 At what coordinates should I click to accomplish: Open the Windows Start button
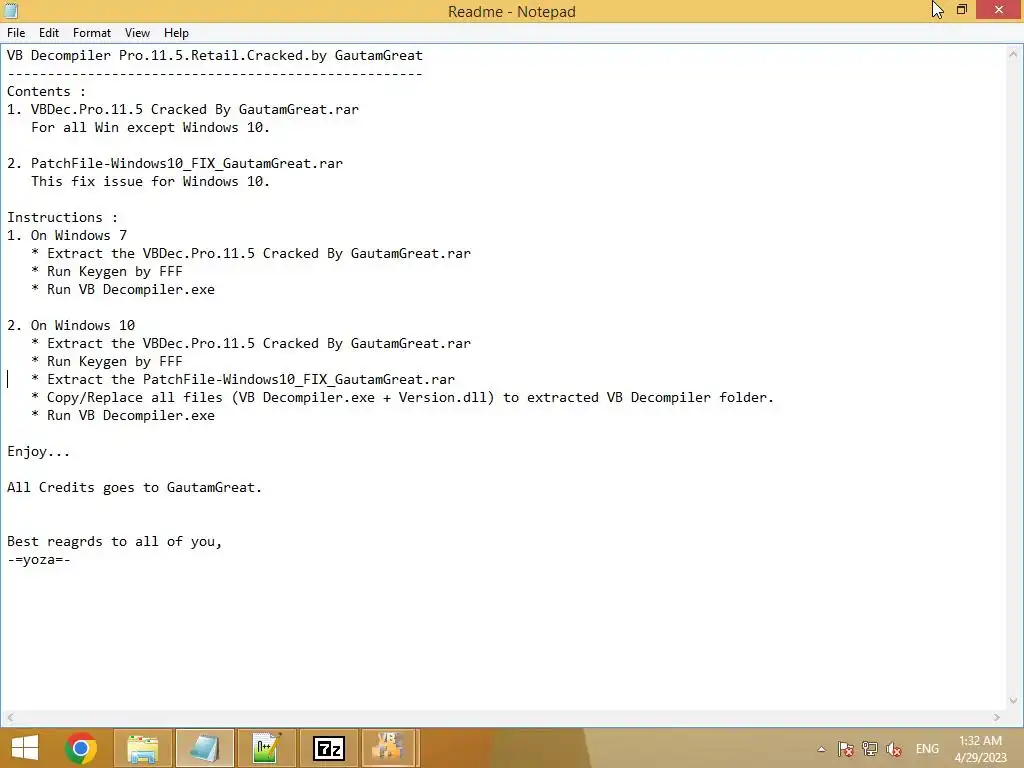25,748
